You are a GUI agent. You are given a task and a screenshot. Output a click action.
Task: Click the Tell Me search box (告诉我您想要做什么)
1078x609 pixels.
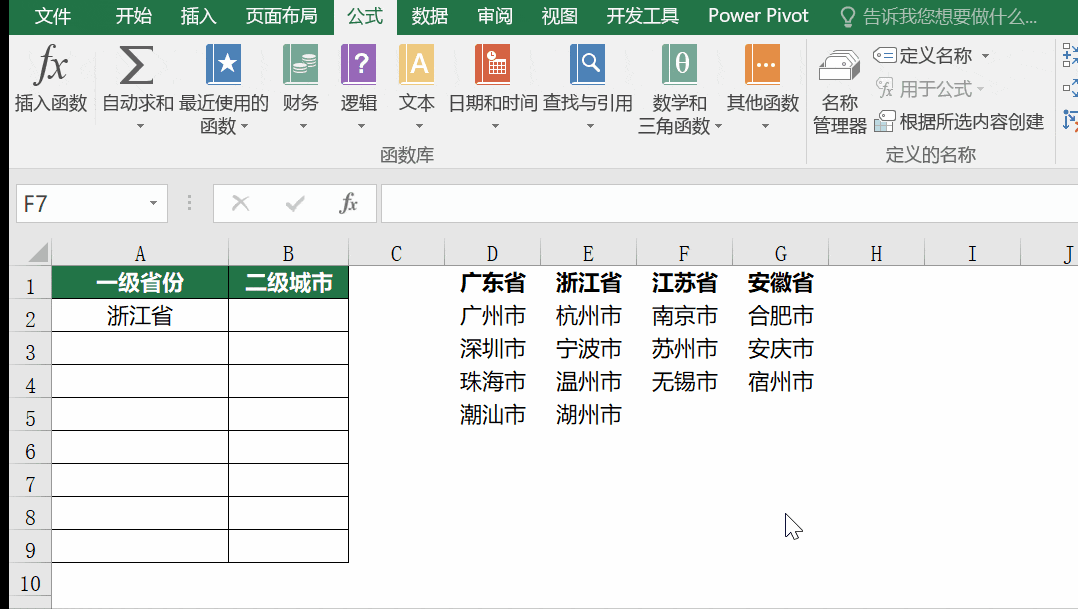(x=949, y=16)
